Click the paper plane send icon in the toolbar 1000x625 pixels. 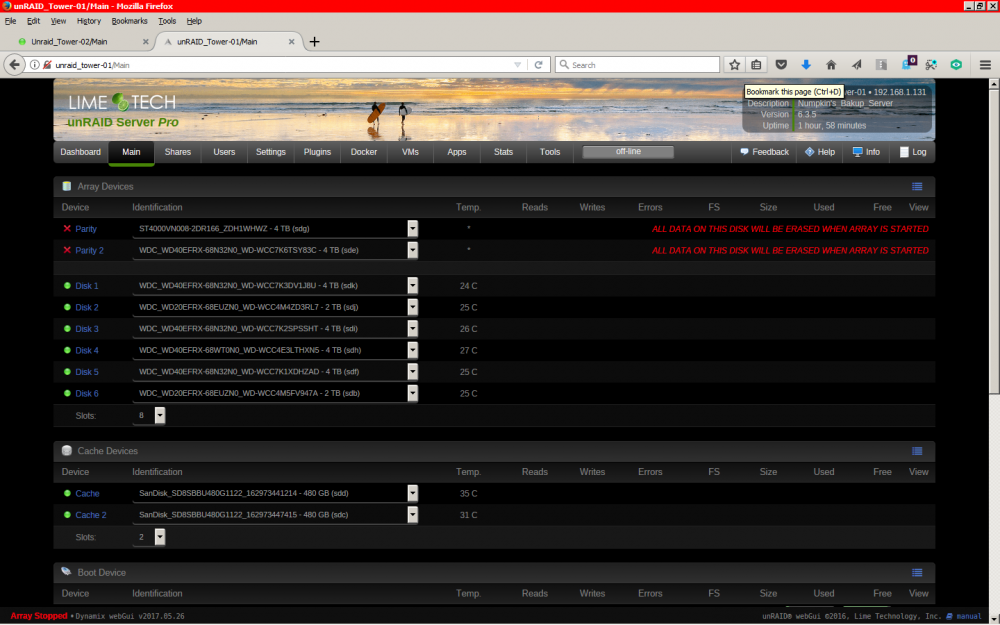[x=856, y=64]
